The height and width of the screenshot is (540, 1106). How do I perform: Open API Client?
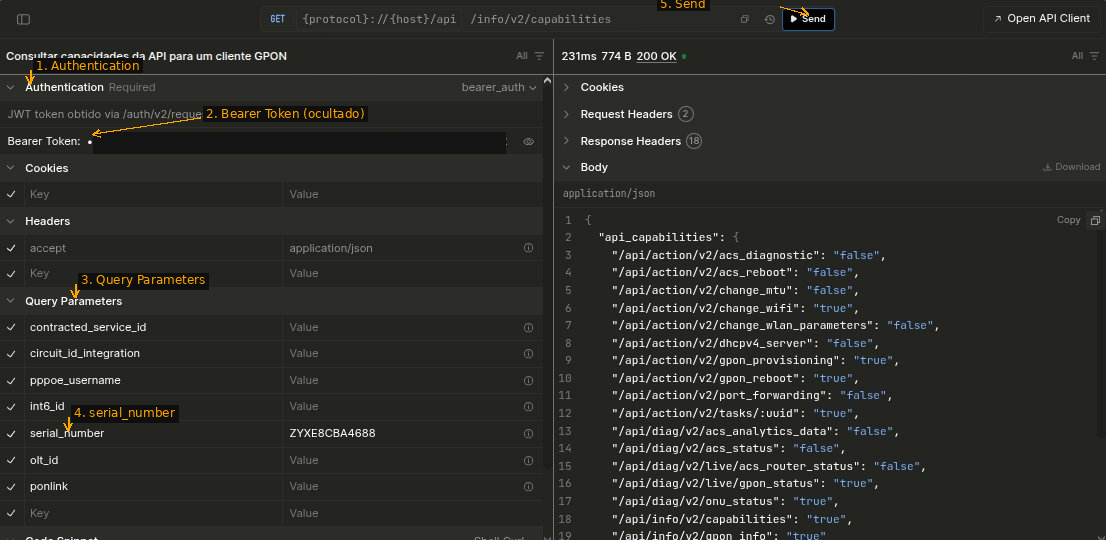(x=1041, y=19)
